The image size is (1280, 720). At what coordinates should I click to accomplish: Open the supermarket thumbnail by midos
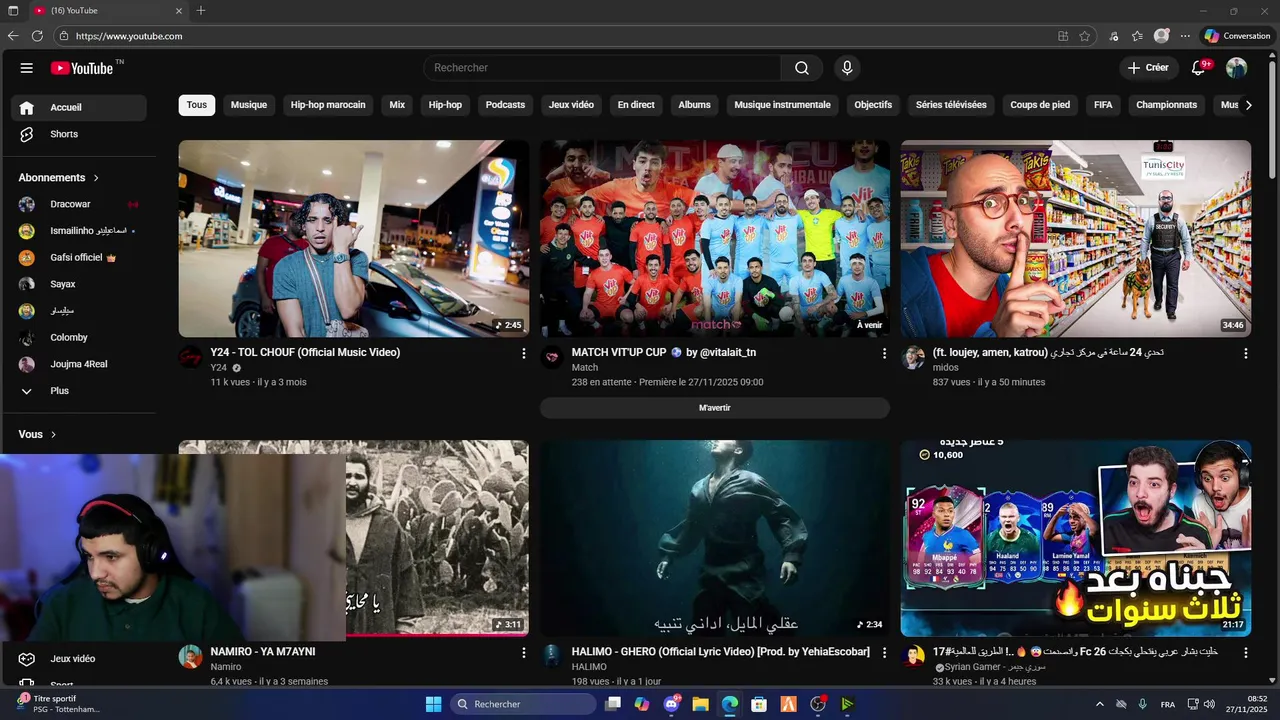pos(1076,238)
